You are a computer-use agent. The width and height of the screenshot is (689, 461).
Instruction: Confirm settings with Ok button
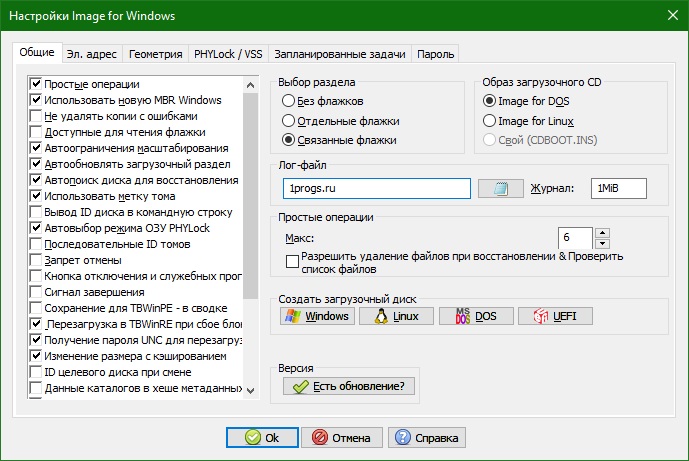tap(262, 438)
